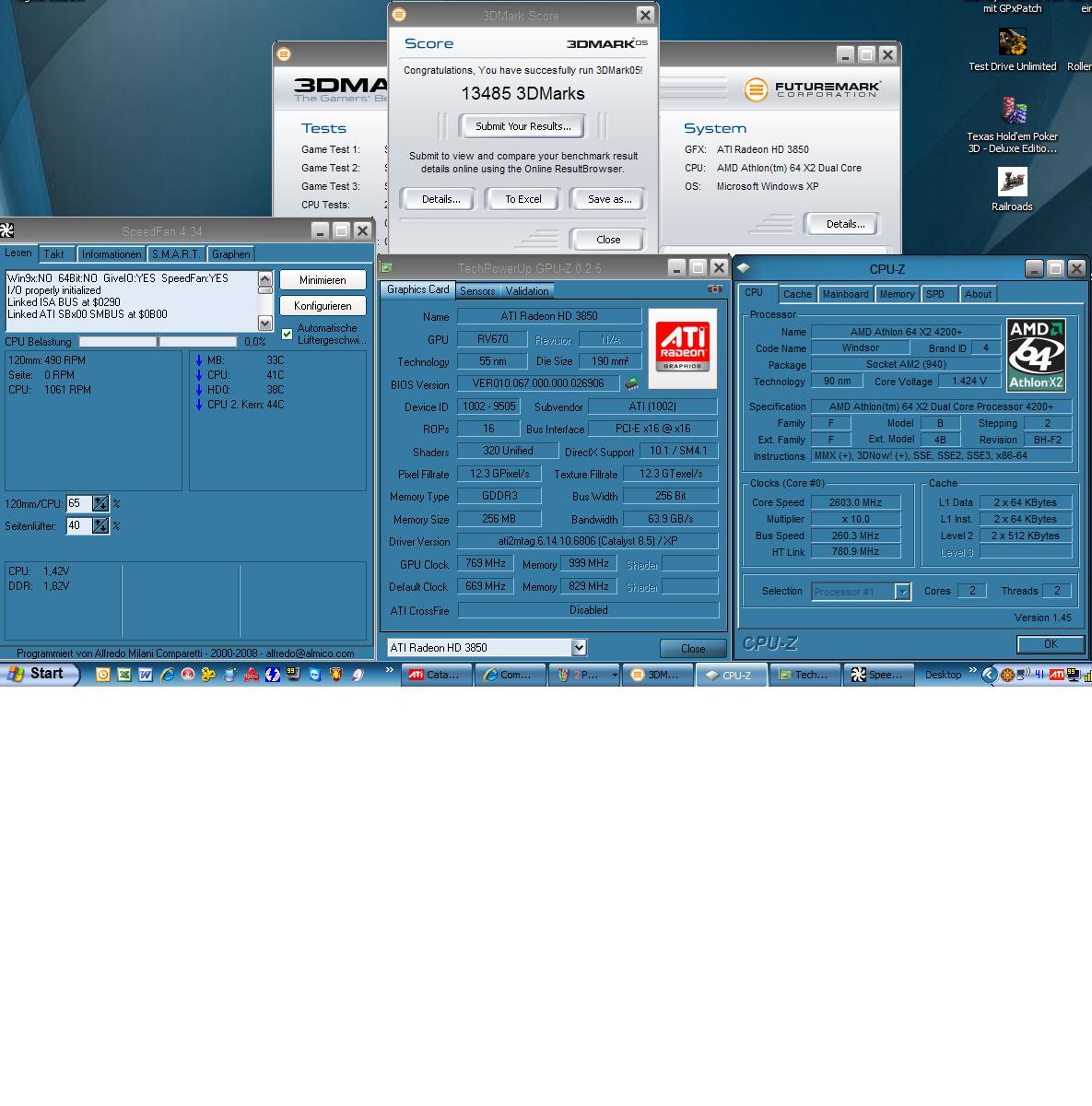Click Minimieren button in SpeedFan

point(323,280)
